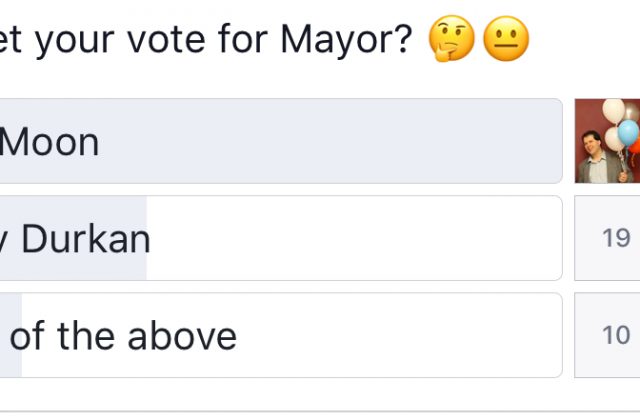The image size is (640, 420).
Task: Click the fully shaded Moon result bar
Action: tap(281, 141)
